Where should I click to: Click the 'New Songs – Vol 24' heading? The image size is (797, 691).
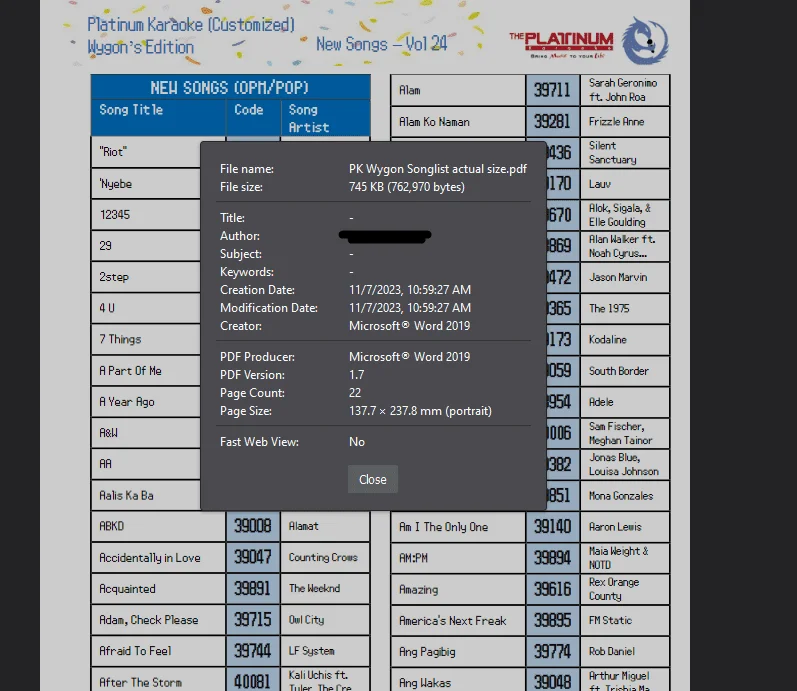[x=381, y=44]
